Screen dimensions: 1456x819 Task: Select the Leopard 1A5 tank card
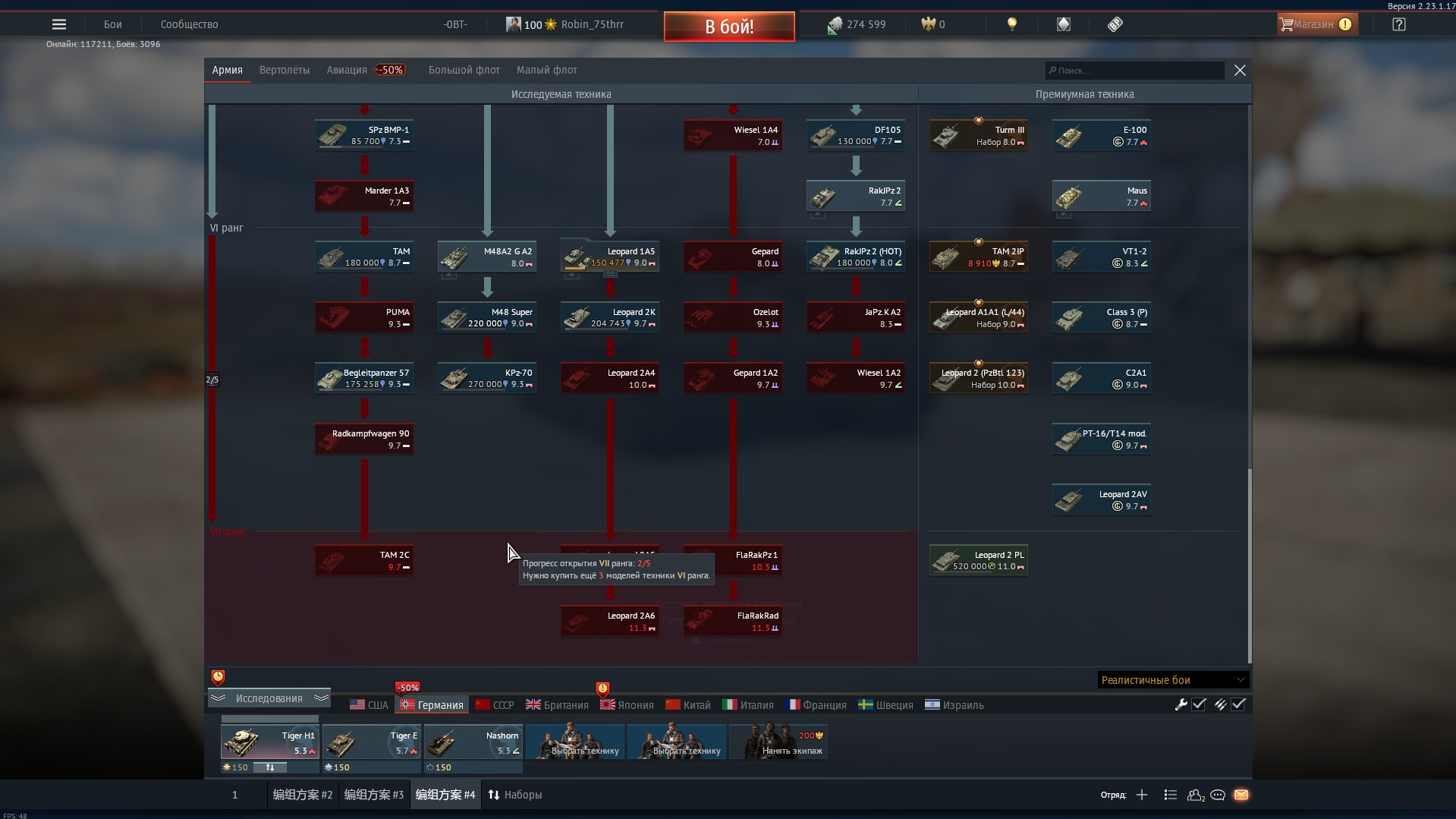pos(610,257)
